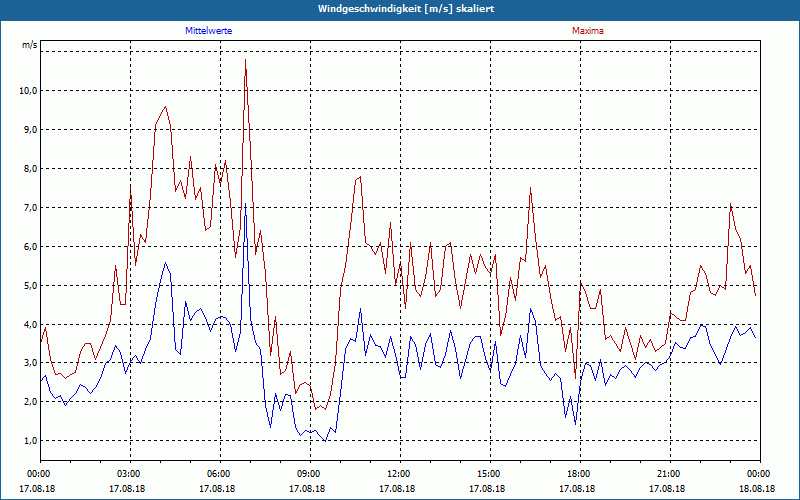
Task: Click the 1,0 y-axis value
Action: [29, 441]
